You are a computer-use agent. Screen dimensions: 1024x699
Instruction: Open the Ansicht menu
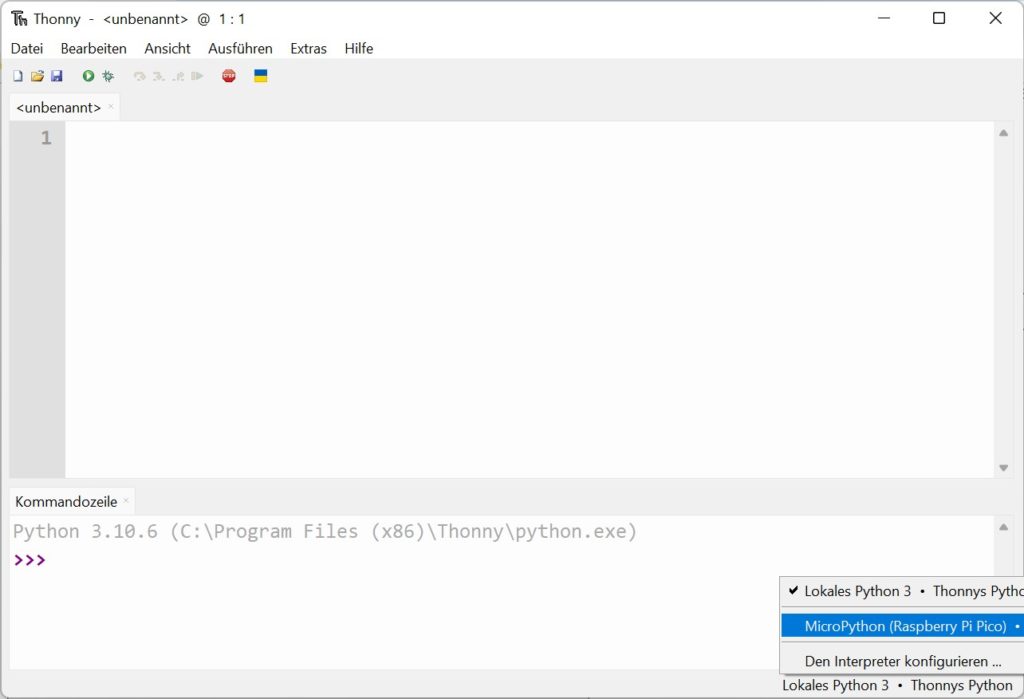point(167,48)
